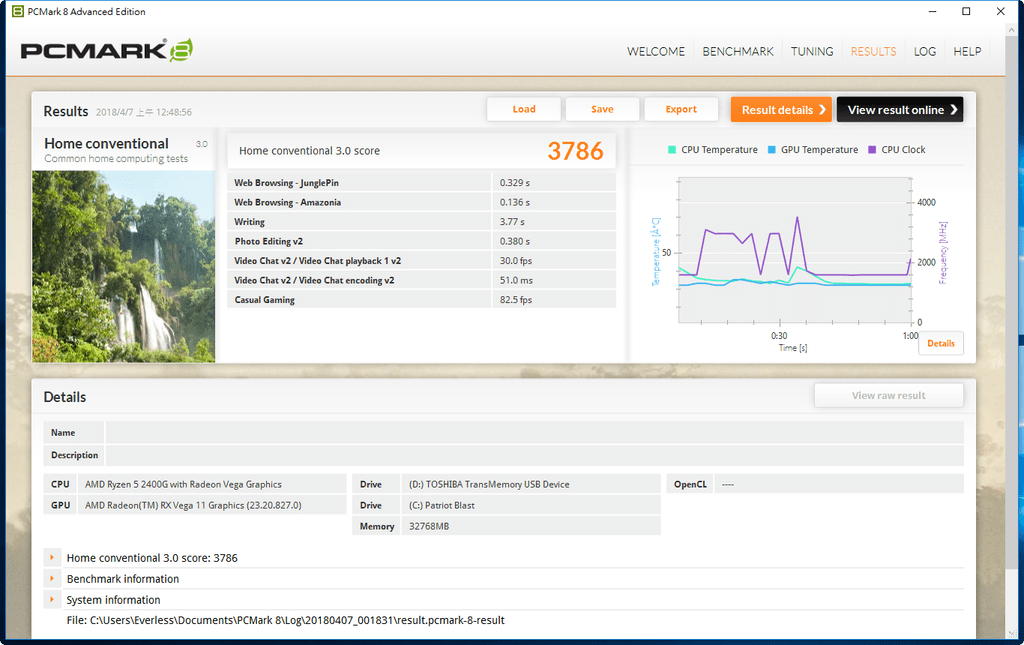Open Result details
This screenshot has height=645, width=1024.
tap(782, 110)
